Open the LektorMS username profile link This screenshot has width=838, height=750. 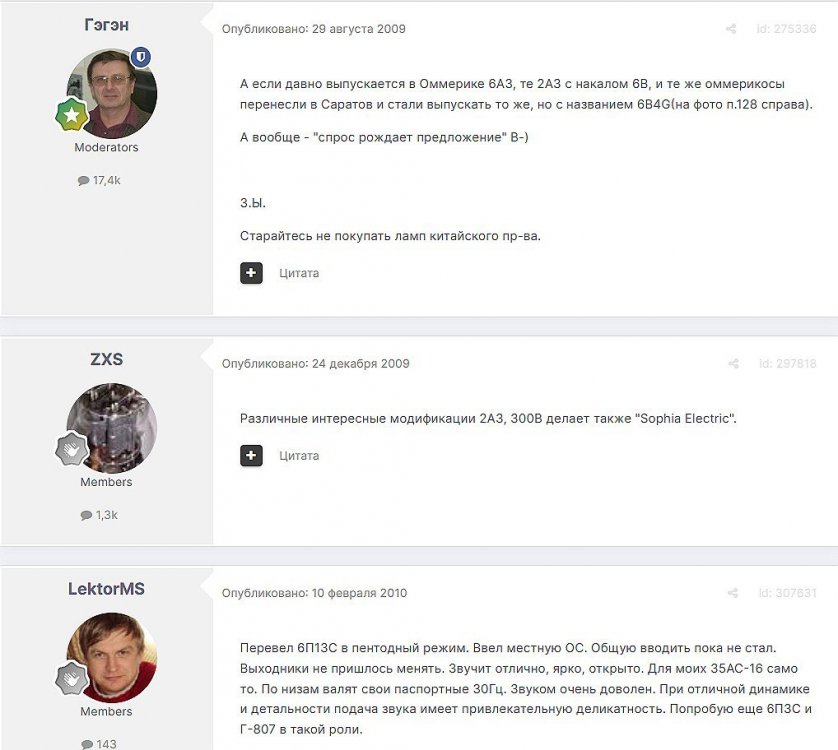106,589
